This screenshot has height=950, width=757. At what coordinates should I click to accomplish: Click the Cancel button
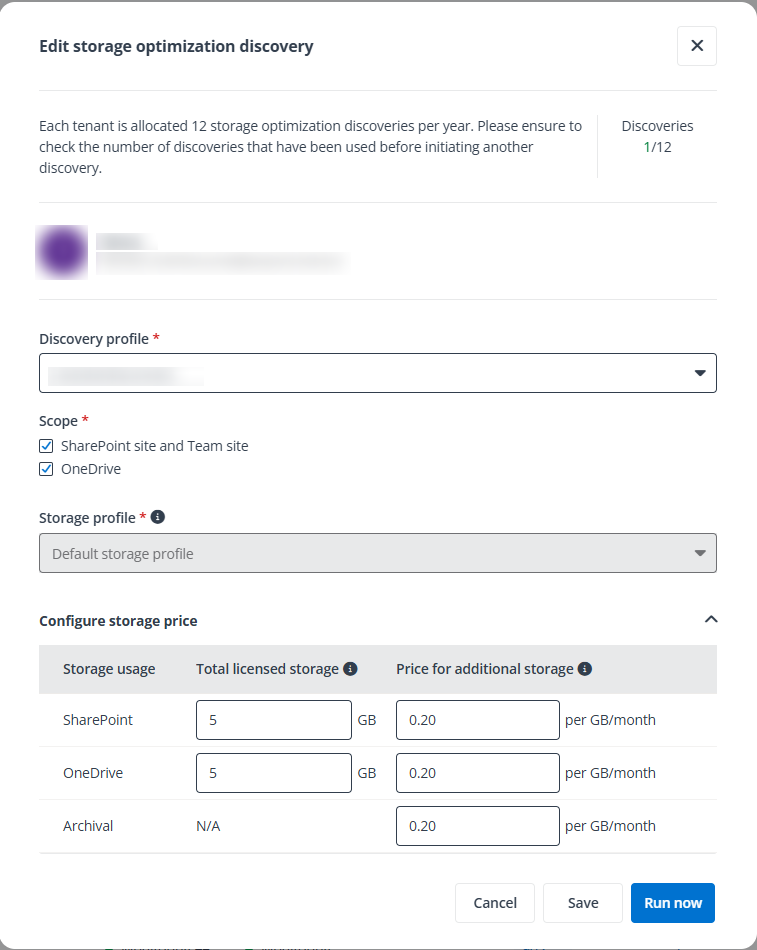click(x=495, y=902)
